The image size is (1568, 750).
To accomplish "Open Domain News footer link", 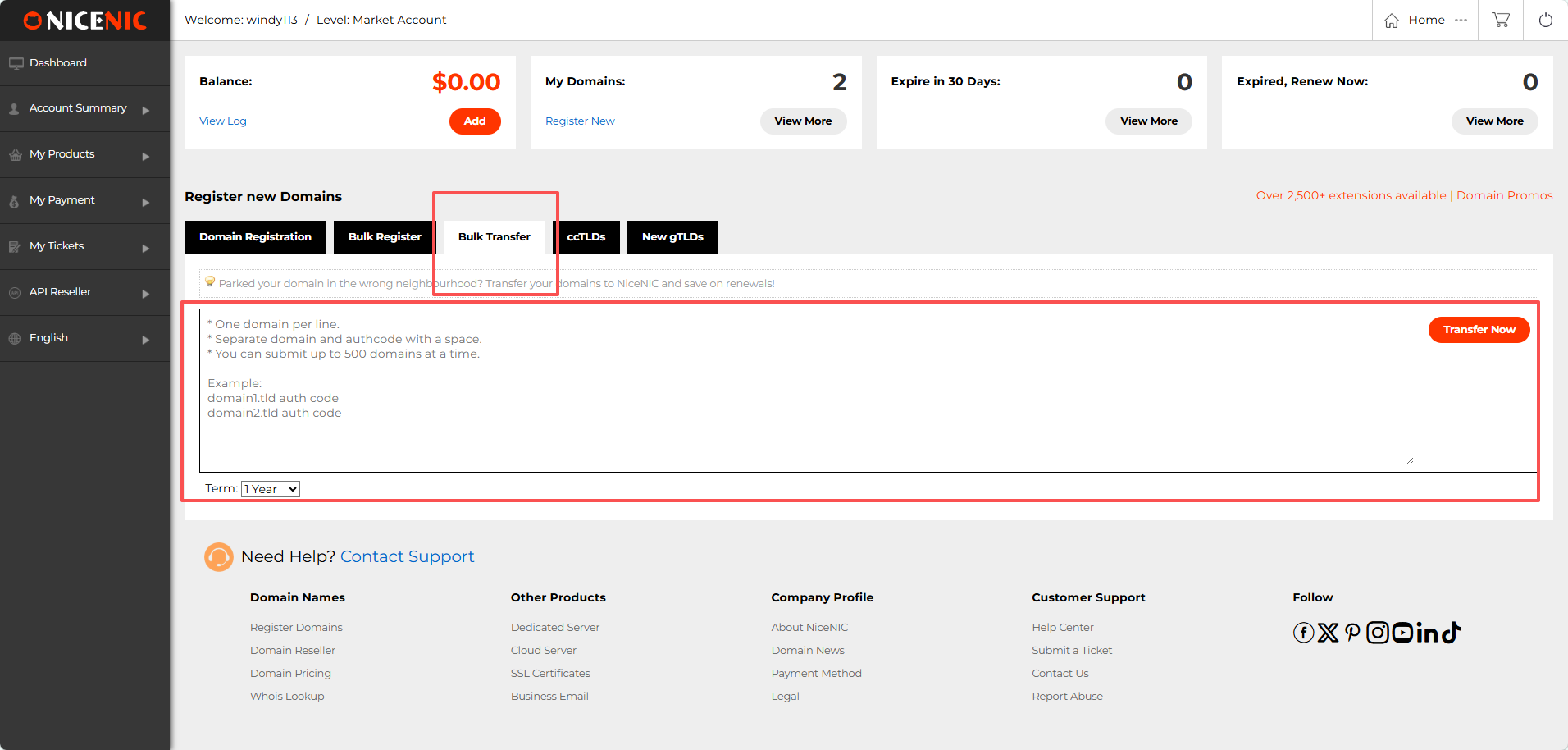I will tap(808, 651).
